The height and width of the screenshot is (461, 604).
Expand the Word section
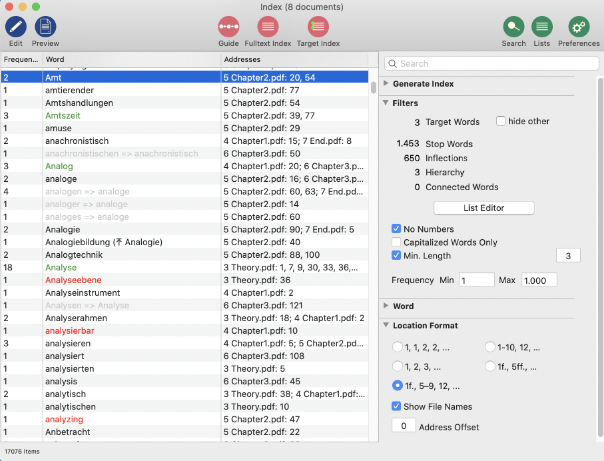click(386, 306)
